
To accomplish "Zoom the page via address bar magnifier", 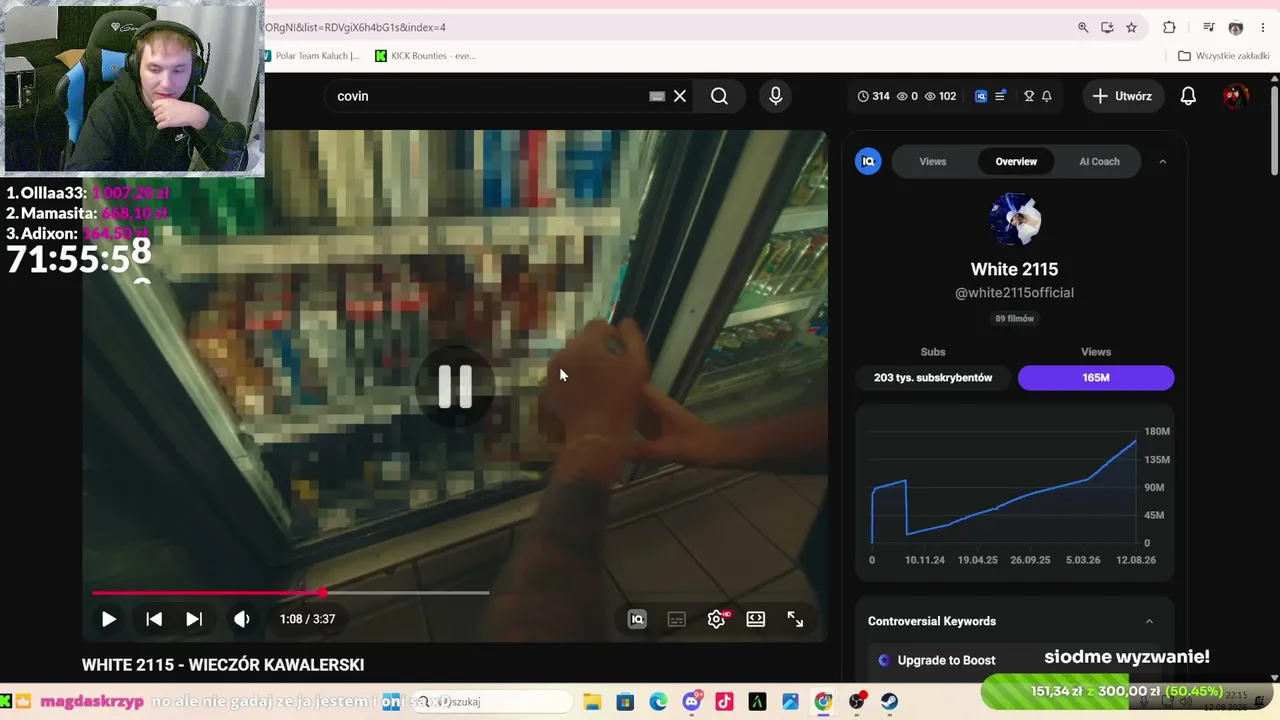I will point(1083,27).
